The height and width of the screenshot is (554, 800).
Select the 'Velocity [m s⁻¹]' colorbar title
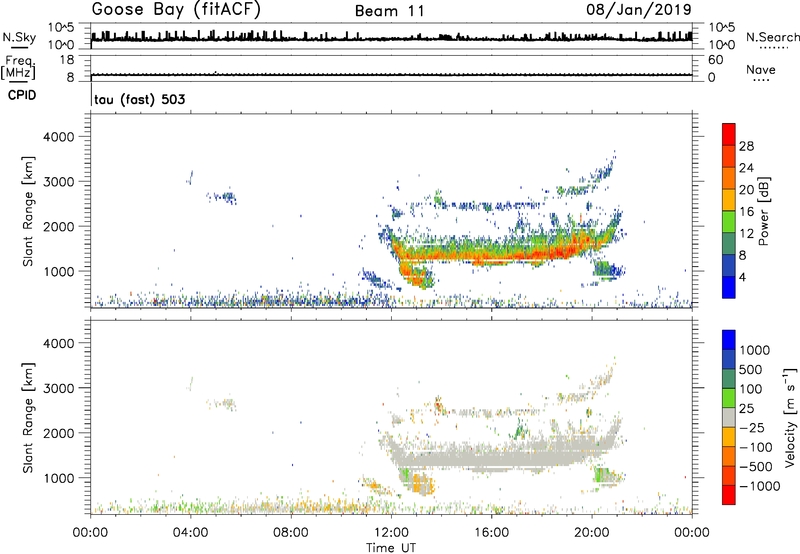(791, 417)
